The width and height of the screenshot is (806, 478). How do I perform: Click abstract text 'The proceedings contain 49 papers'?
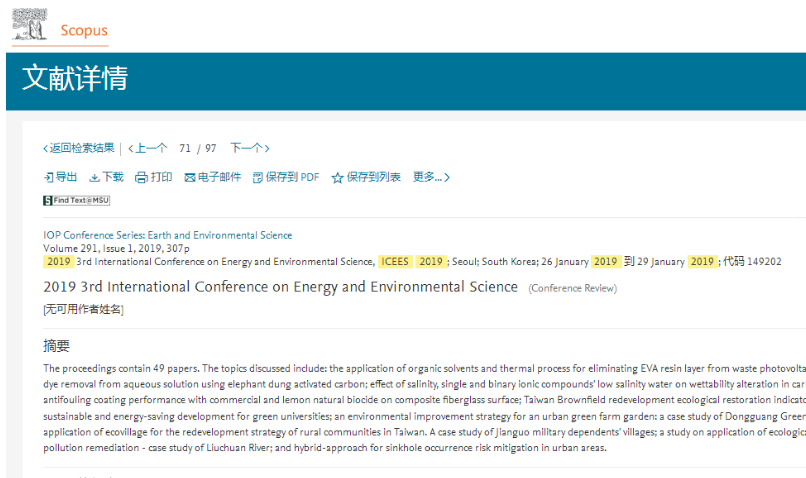click(x=121, y=369)
